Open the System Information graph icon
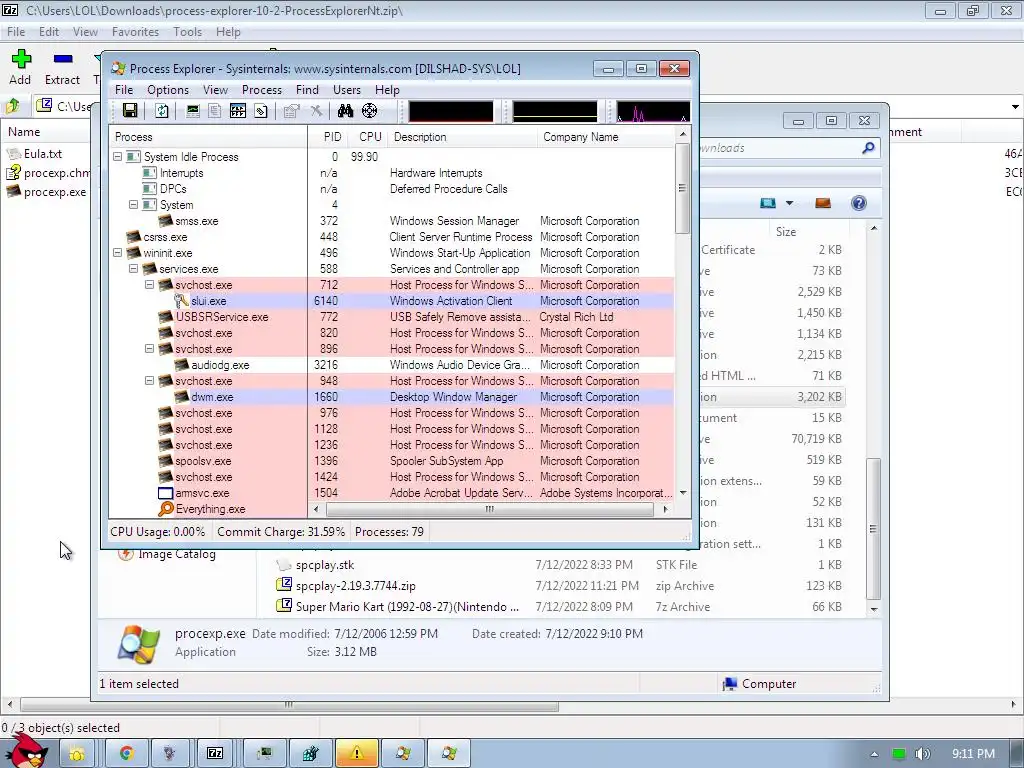The height and width of the screenshot is (768, 1024). [193, 110]
